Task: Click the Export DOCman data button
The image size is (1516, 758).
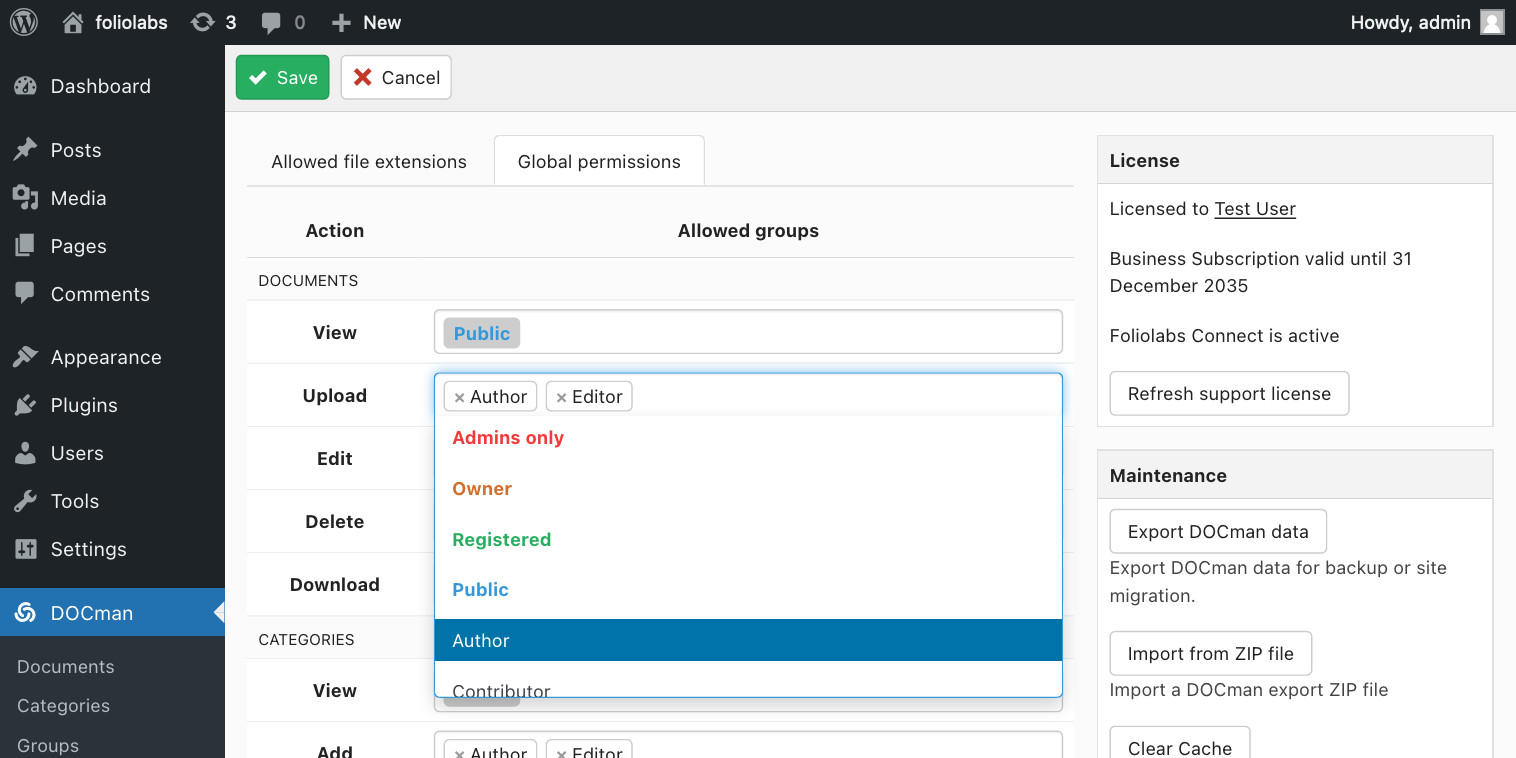Action: tap(1218, 531)
